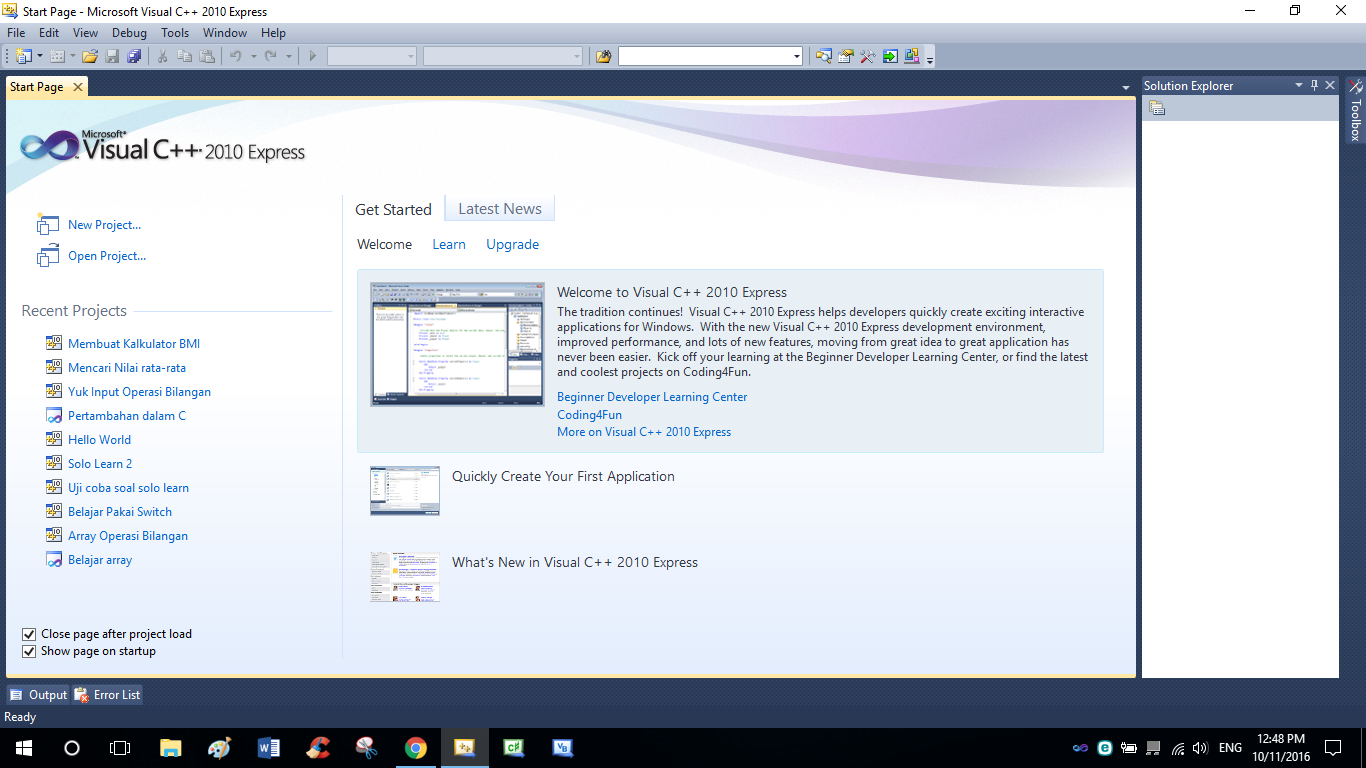
Task: Click the Save floppy disk icon
Action: point(112,56)
